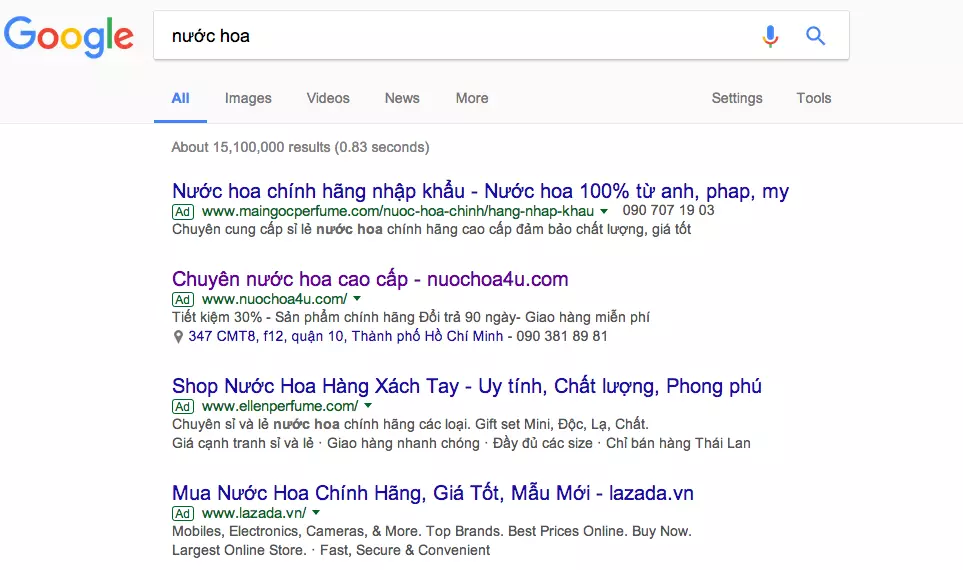Click the www.nuochoa4u.com/ green URL

point(275,300)
